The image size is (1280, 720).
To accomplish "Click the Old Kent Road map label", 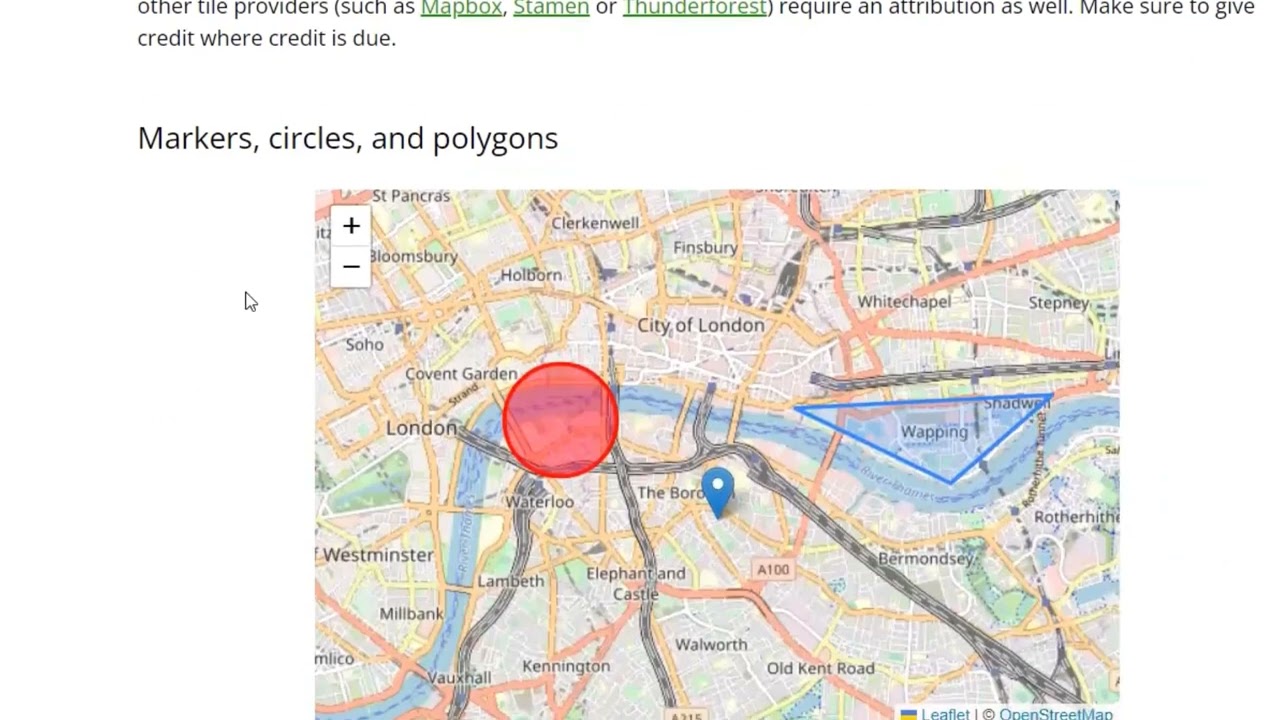I will click(x=820, y=668).
